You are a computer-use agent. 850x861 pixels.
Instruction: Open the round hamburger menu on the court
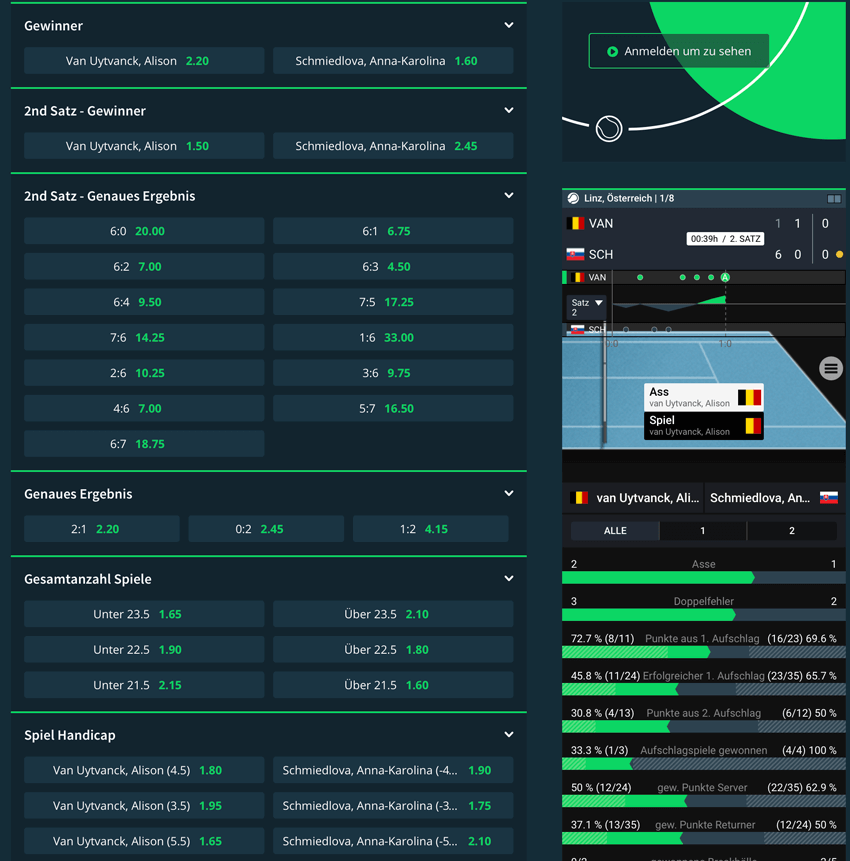(831, 368)
